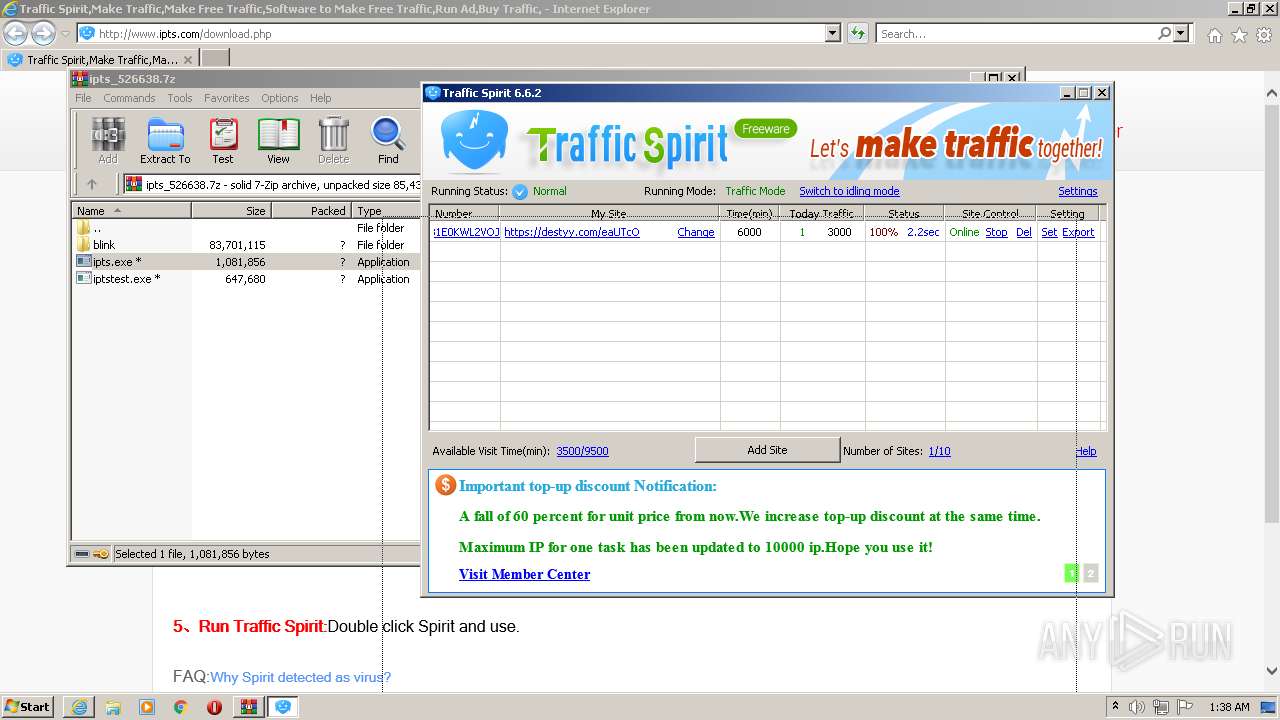Image resolution: width=1280 pixels, height=720 pixels.
Task: Click the 3500/9500 visit time link
Action: click(582, 451)
